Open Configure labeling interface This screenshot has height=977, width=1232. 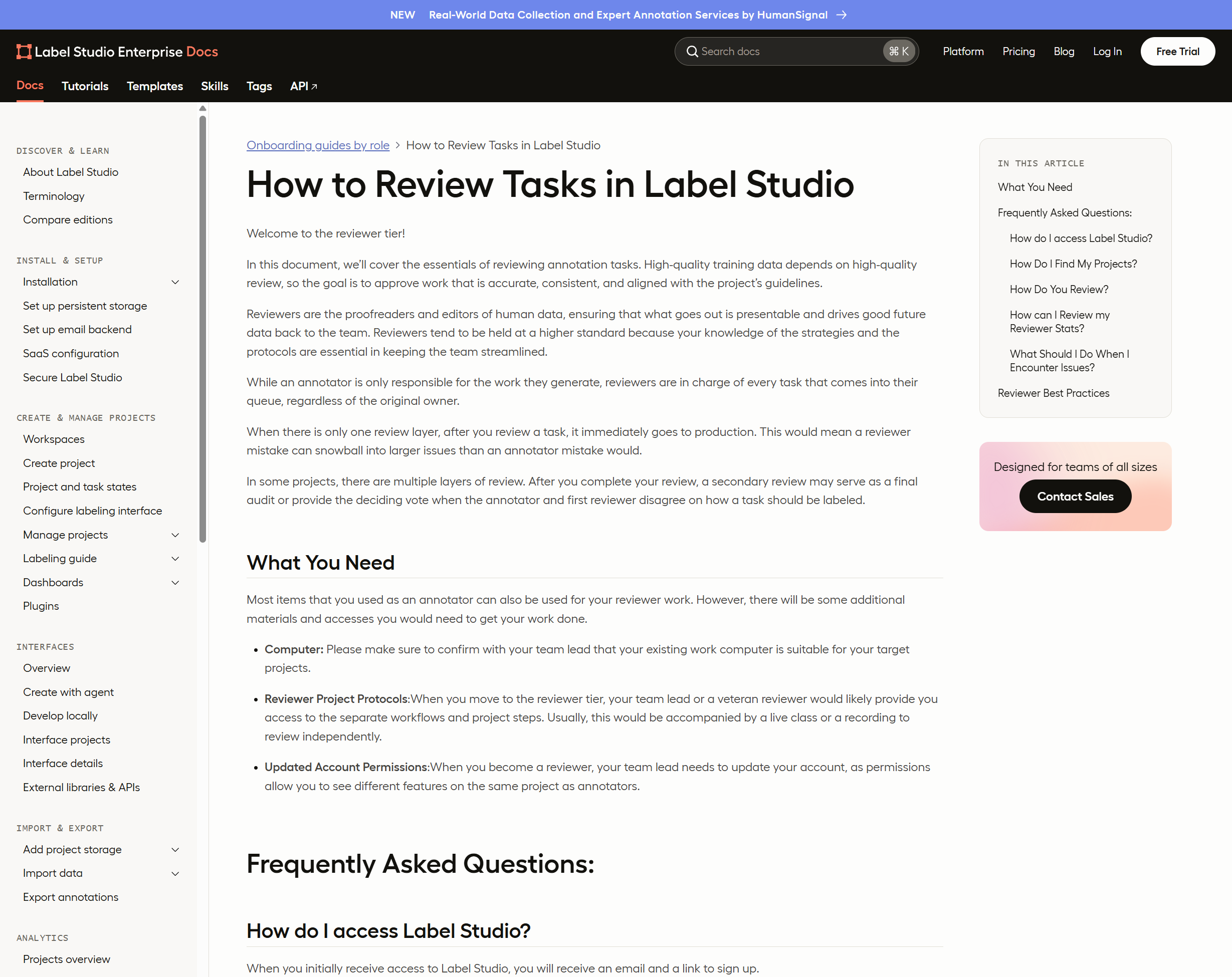(93, 511)
